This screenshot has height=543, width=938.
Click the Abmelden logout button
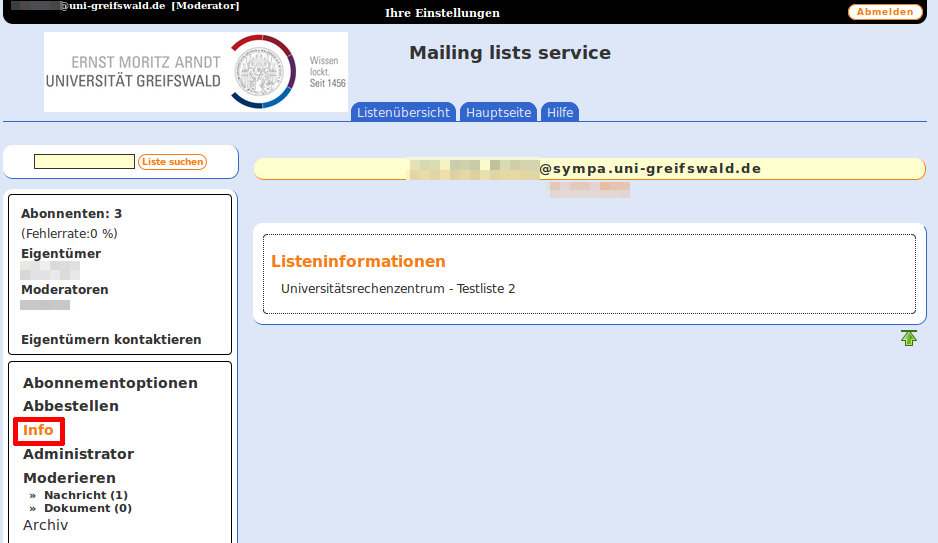885,12
